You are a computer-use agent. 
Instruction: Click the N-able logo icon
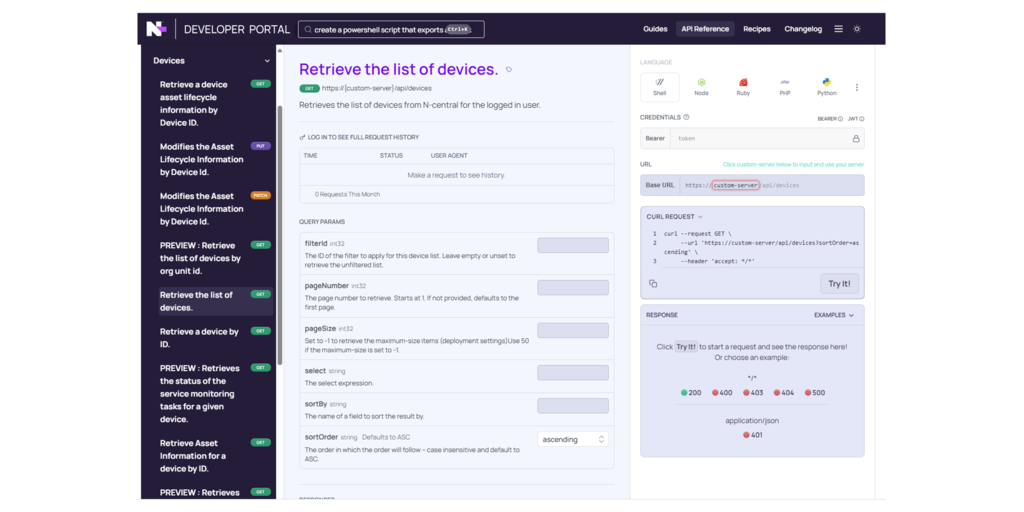click(x=156, y=29)
